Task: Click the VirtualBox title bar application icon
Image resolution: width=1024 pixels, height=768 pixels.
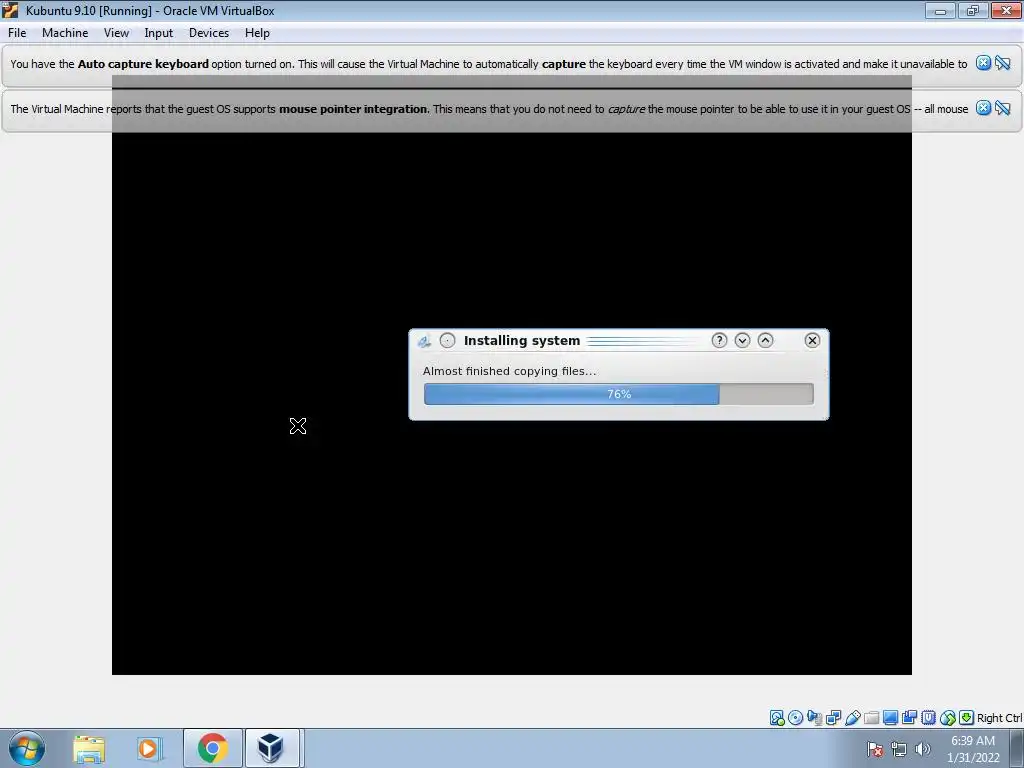Action: tap(10, 10)
